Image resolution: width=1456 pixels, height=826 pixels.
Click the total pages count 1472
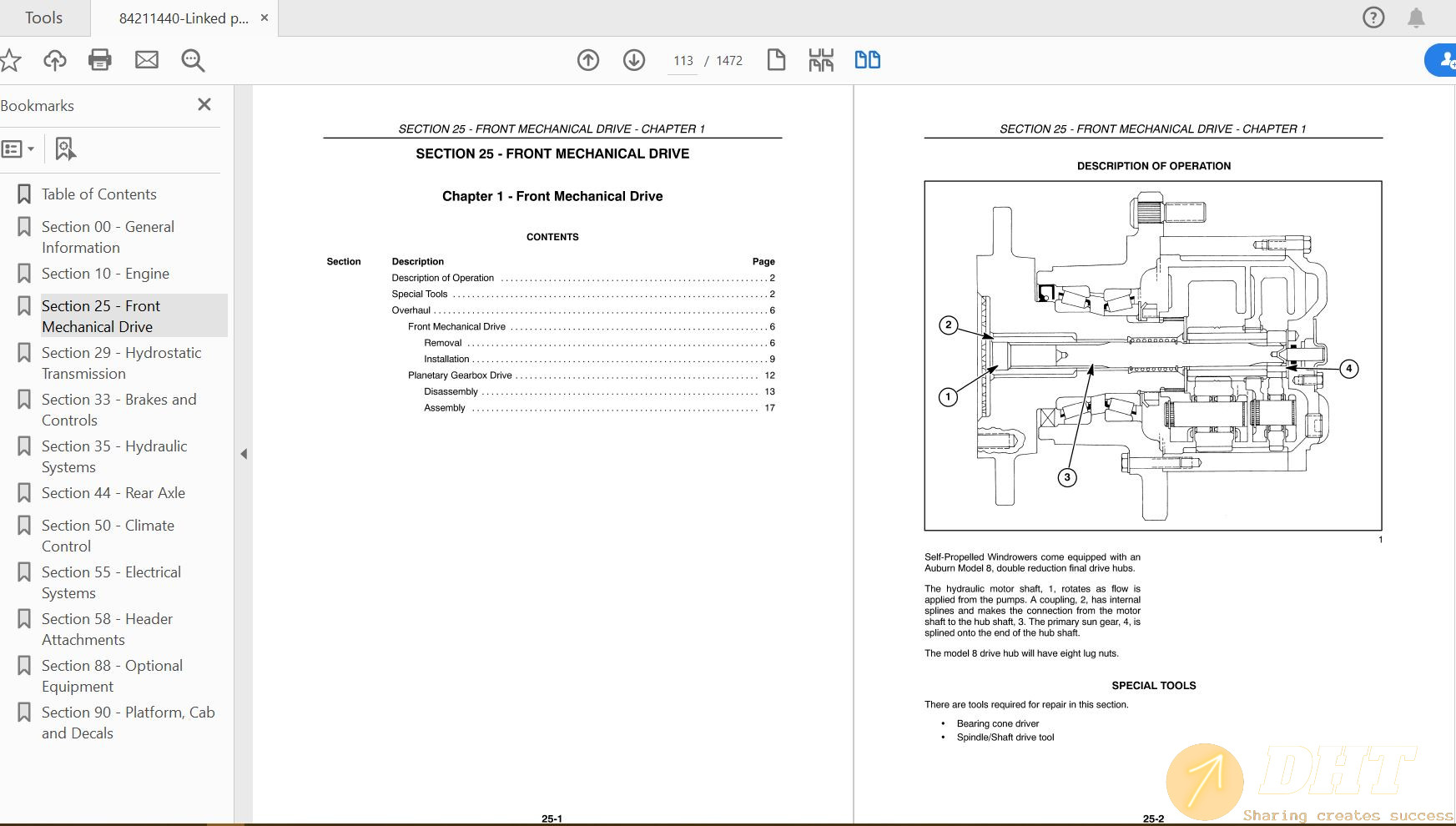[x=729, y=61]
